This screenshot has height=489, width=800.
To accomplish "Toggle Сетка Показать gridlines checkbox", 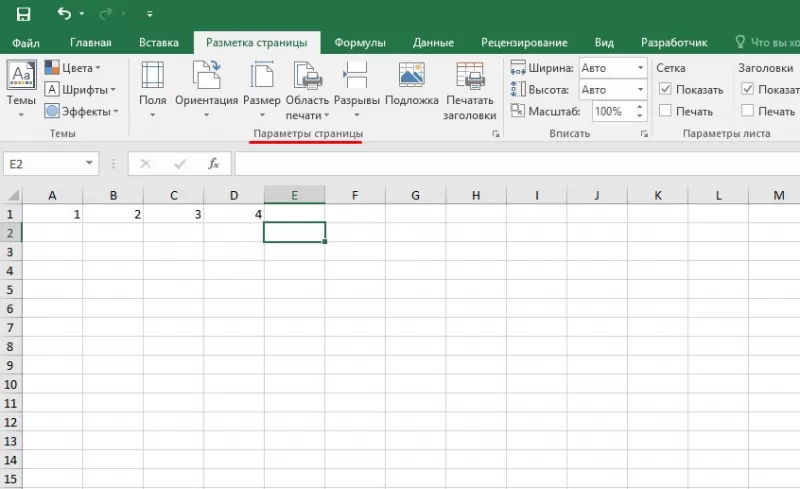I will tap(665, 89).
